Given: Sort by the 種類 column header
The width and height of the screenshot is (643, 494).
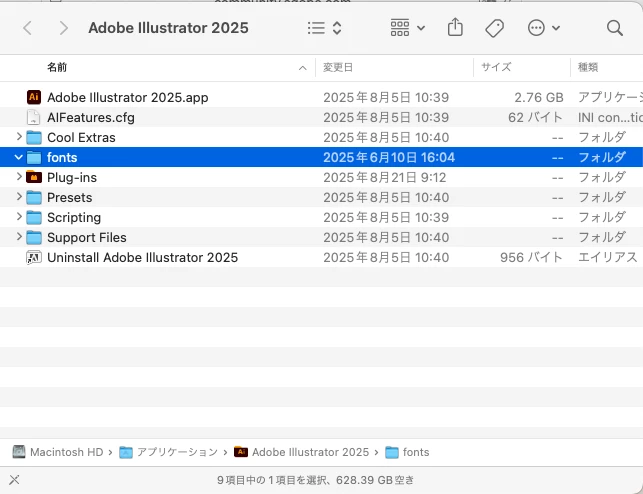Looking at the screenshot, I should [x=588, y=67].
